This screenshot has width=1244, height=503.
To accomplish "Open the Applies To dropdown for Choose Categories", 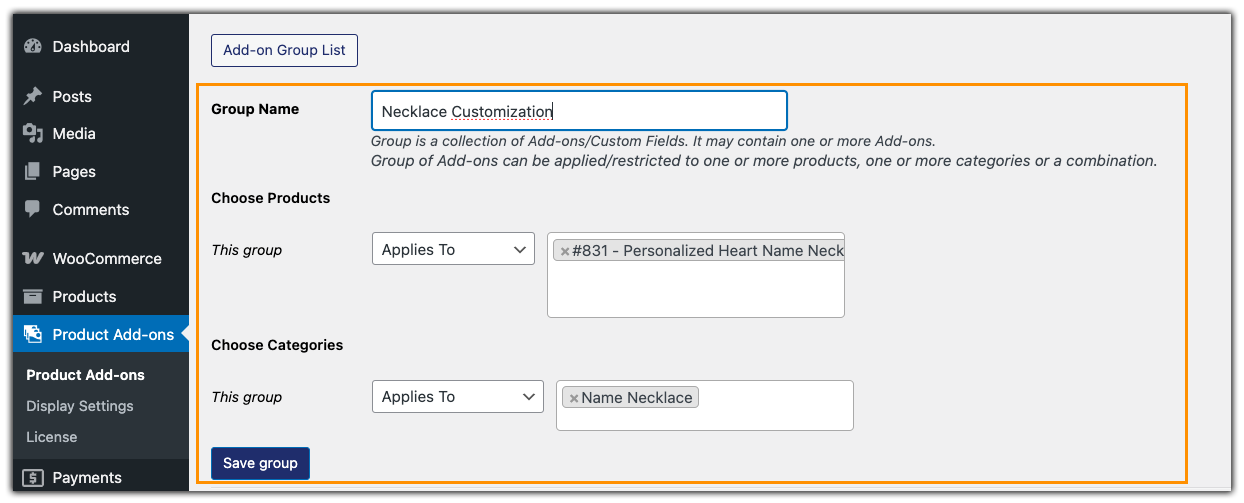I will point(457,397).
